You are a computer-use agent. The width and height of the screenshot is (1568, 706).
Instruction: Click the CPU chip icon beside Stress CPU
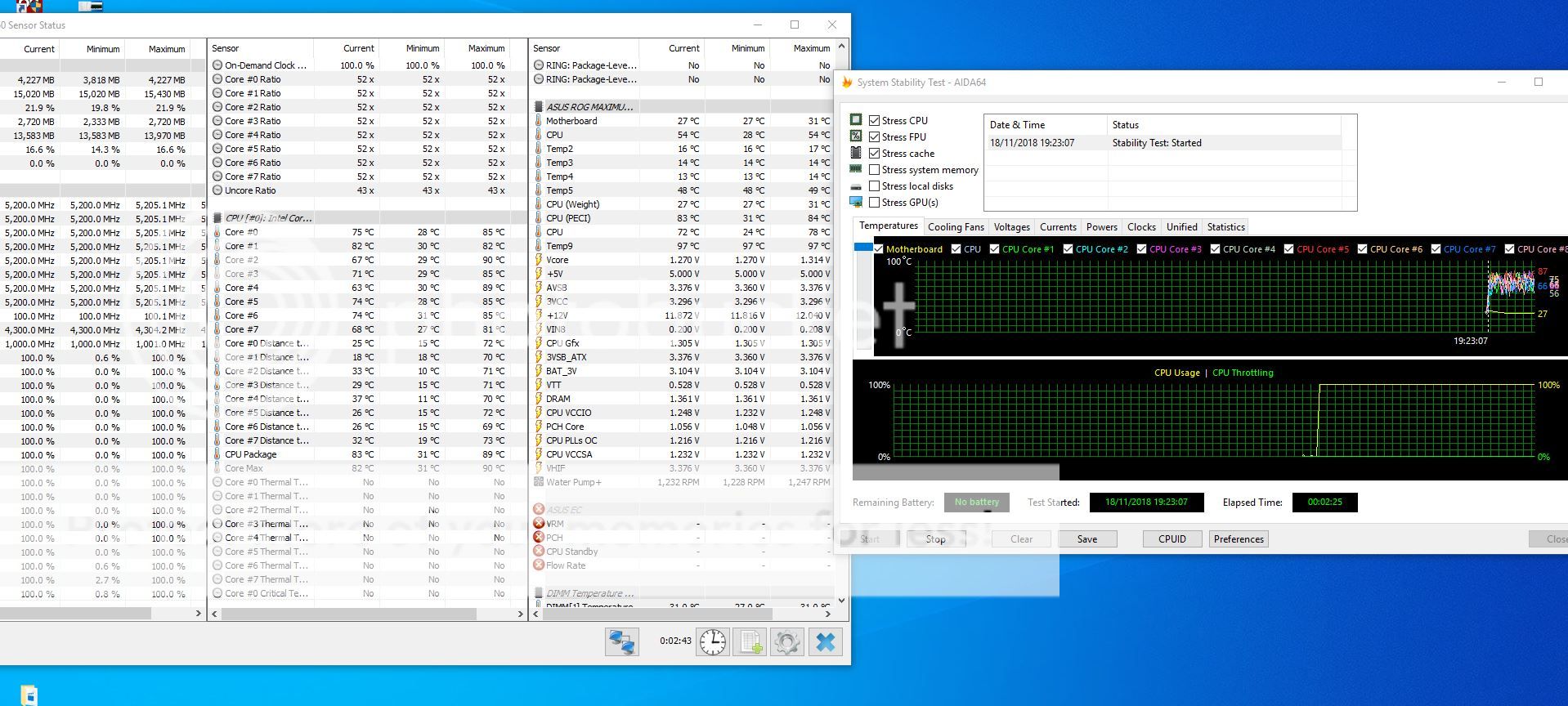point(856,119)
